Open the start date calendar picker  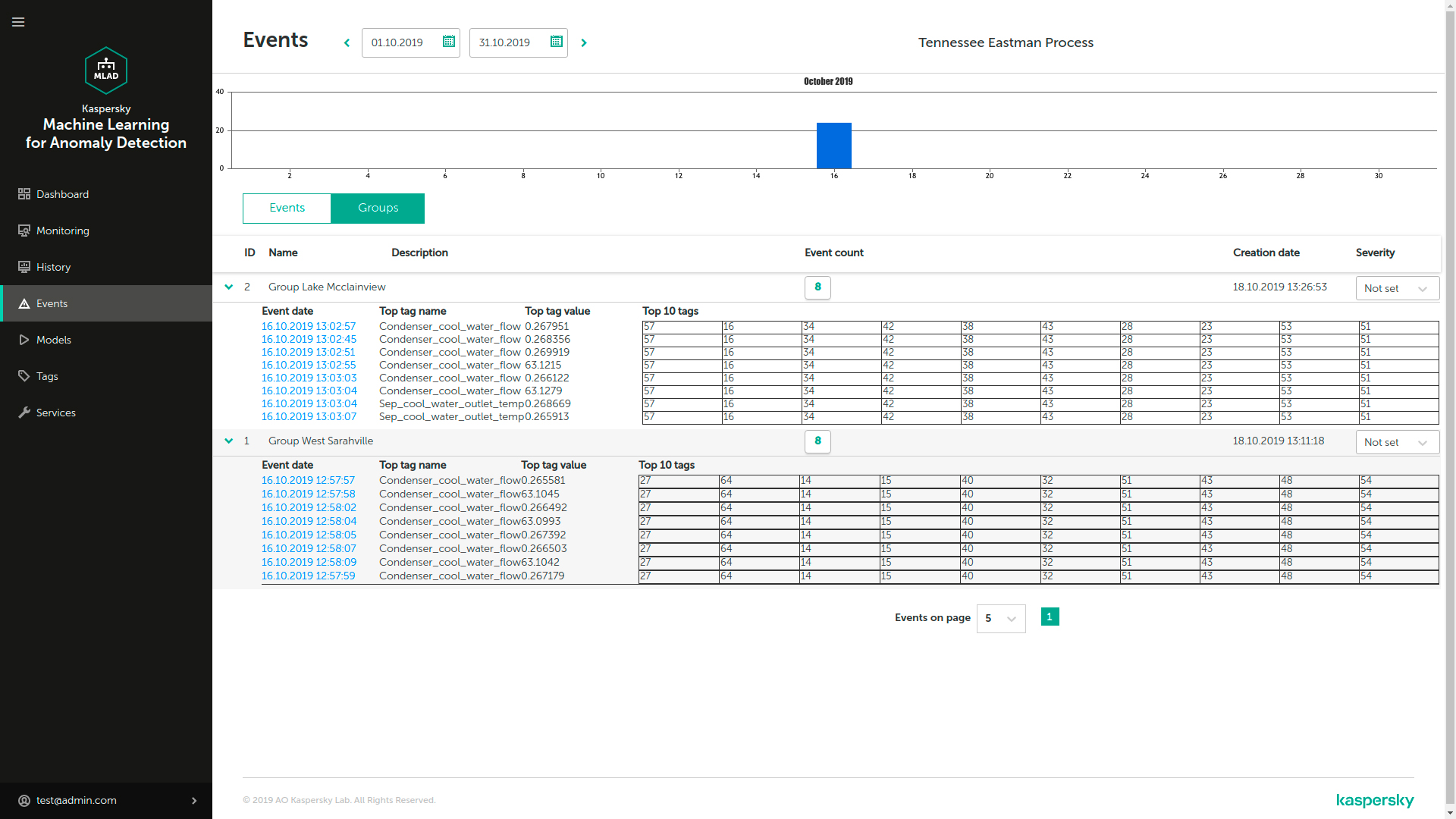tap(449, 42)
